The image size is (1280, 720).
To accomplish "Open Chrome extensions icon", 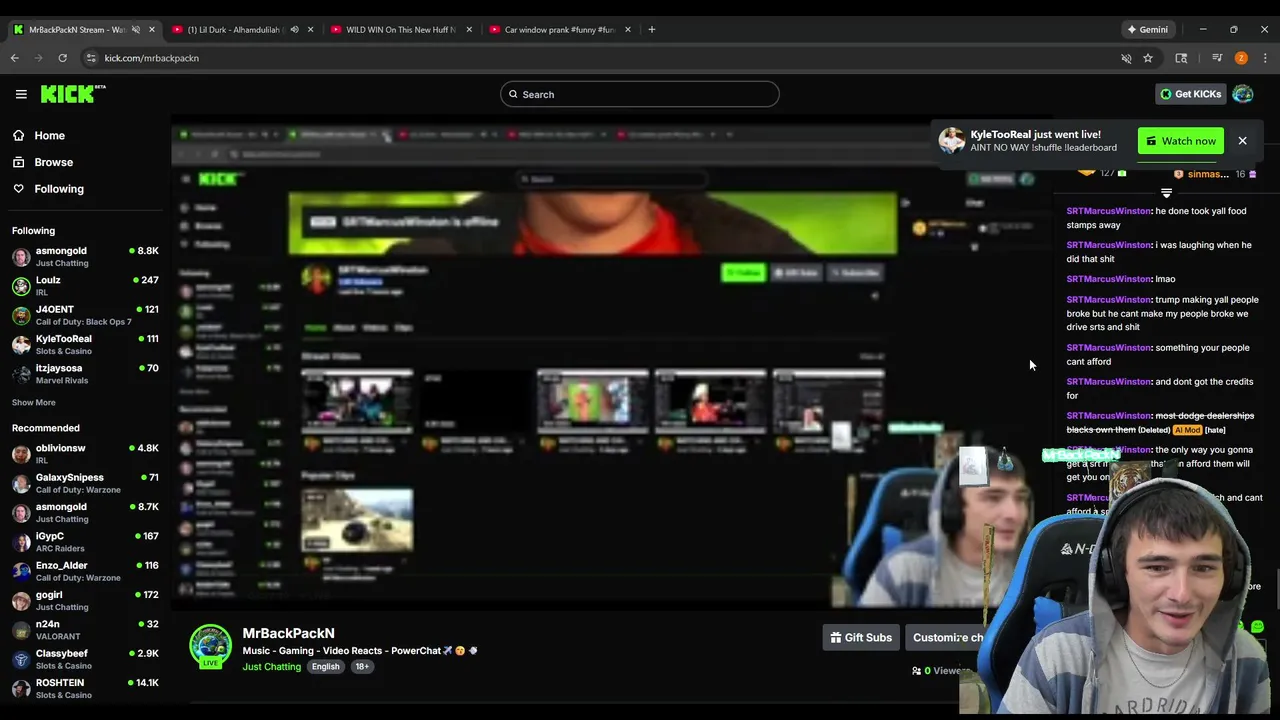I will (x=1181, y=58).
